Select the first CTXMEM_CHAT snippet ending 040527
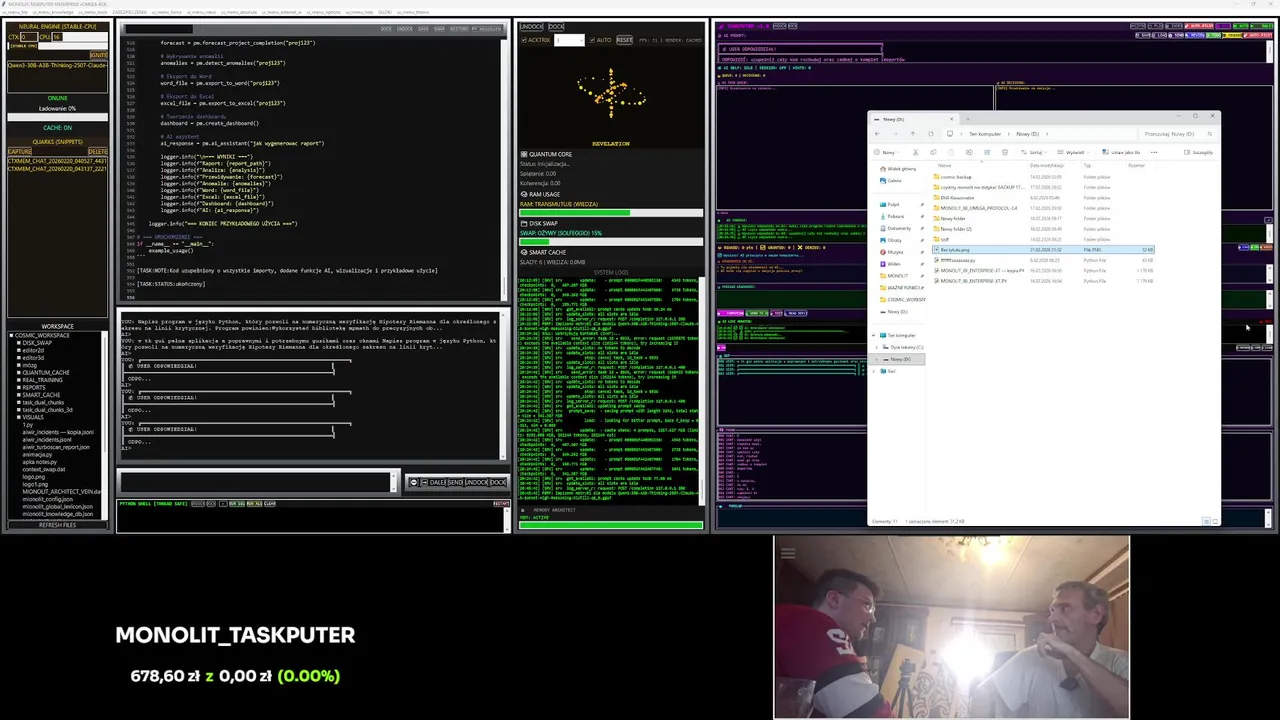Viewport: 1280px width, 720px height. [x=57, y=161]
